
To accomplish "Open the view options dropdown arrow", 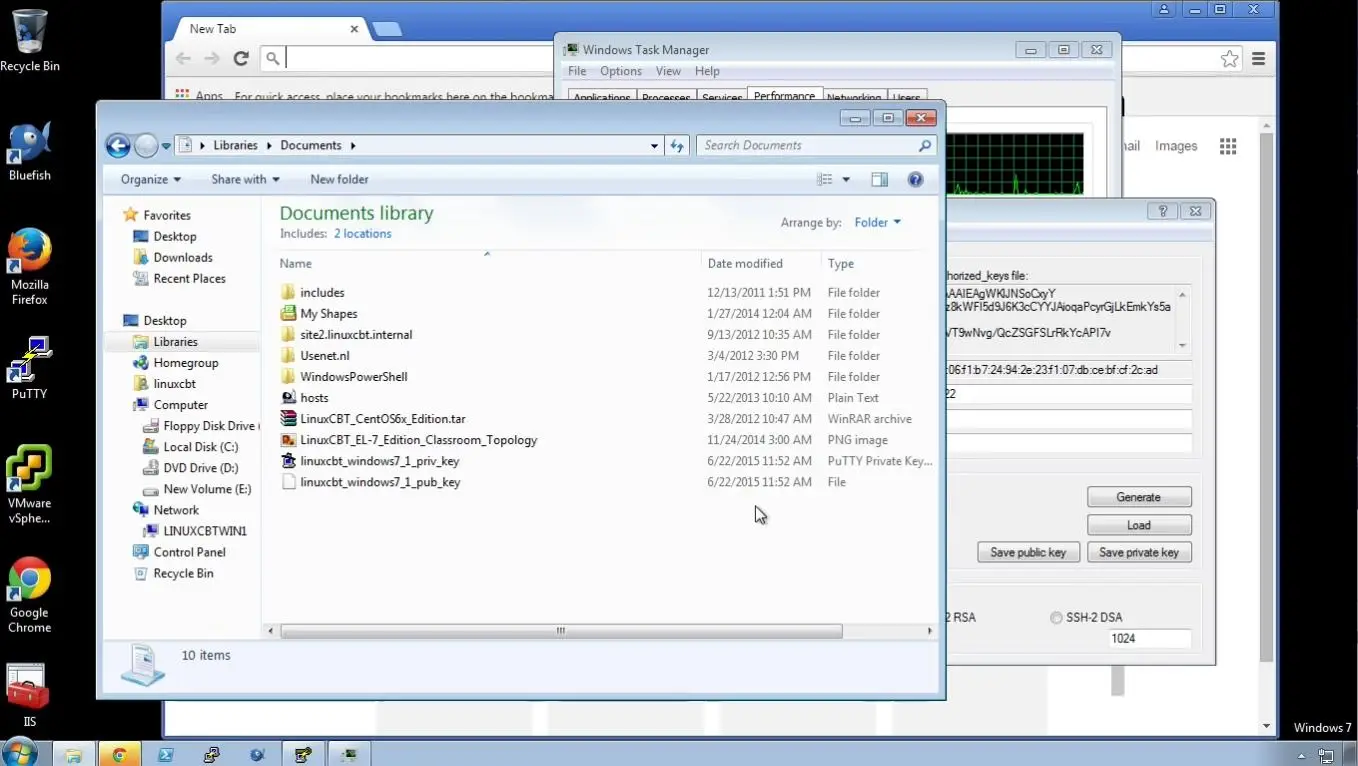I will pos(846,180).
